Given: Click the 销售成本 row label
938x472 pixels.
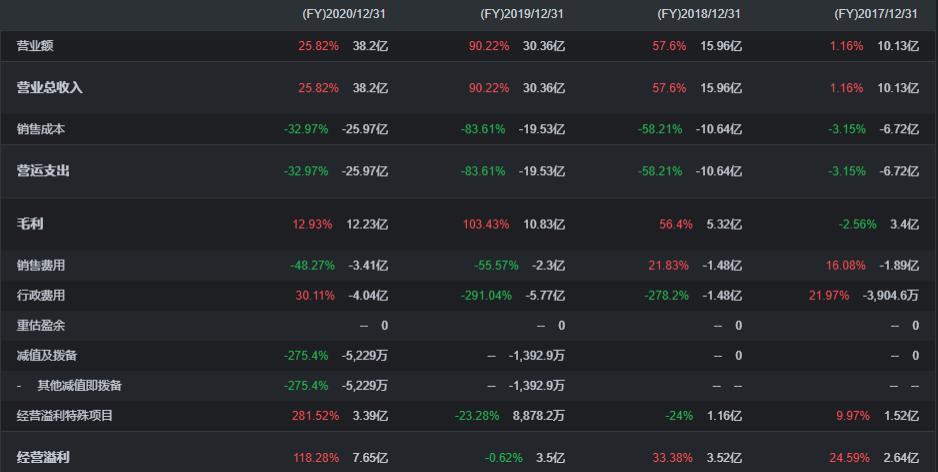Looking at the screenshot, I should pos(41,129).
